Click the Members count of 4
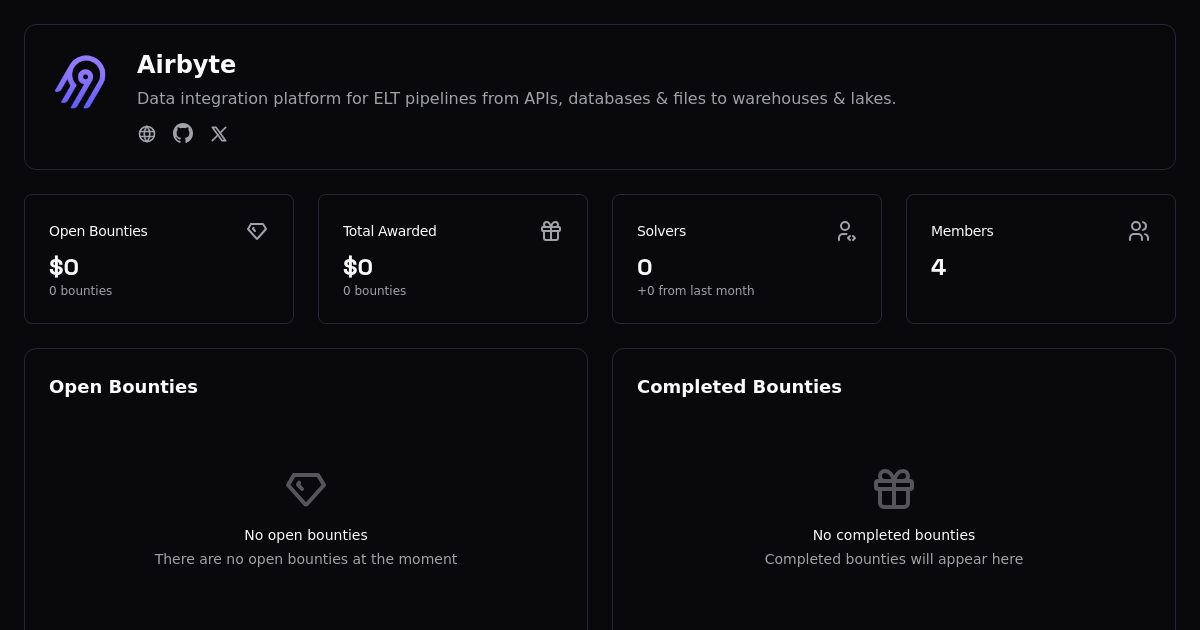1200x630 pixels. pos(938,267)
